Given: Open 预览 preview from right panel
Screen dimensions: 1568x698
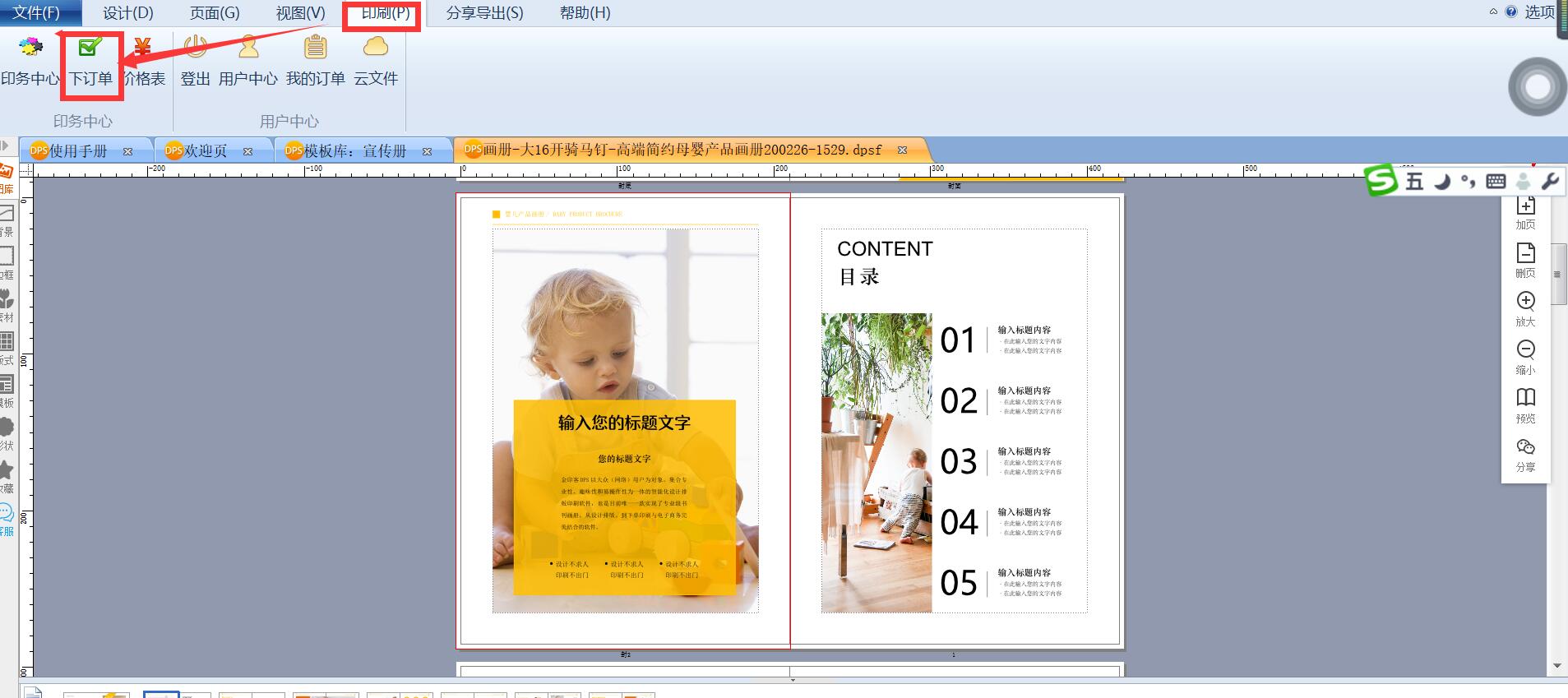Looking at the screenshot, I should (1525, 405).
